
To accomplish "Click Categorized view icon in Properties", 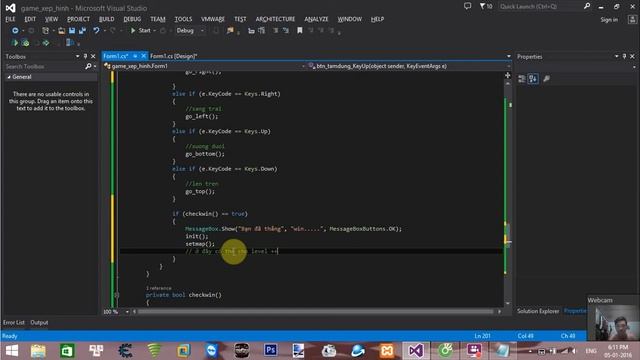I will 522,79.
